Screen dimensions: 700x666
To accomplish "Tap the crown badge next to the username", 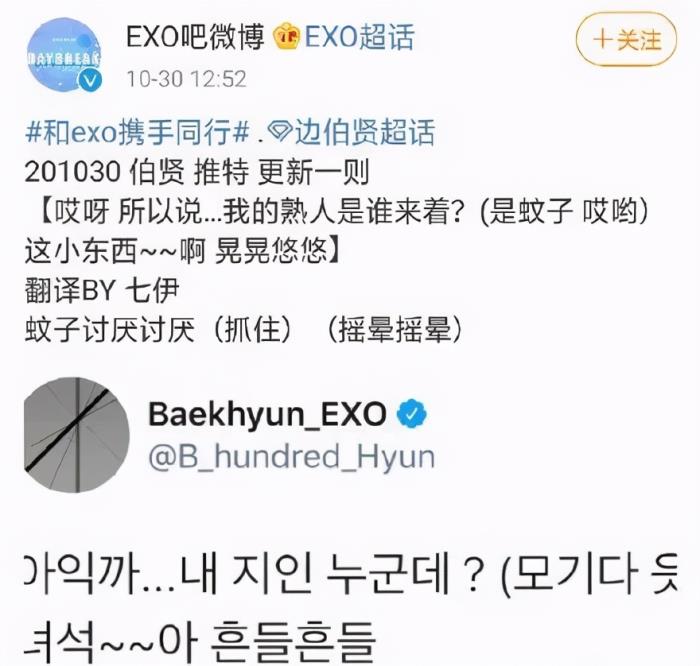I will pyautogui.click(x=286, y=37).
